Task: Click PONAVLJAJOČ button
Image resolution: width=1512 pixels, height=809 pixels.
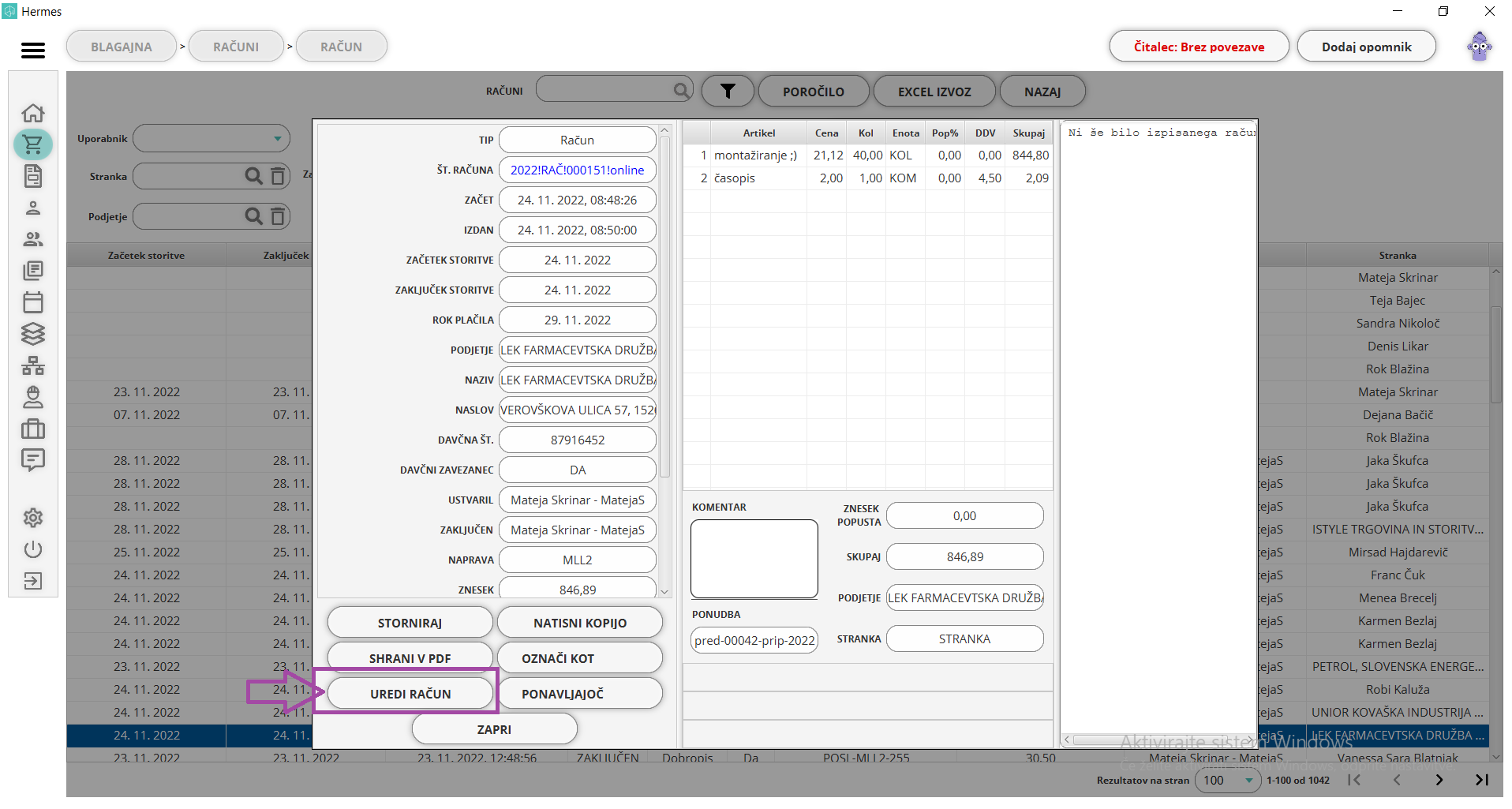Action: tap(580, 694)
